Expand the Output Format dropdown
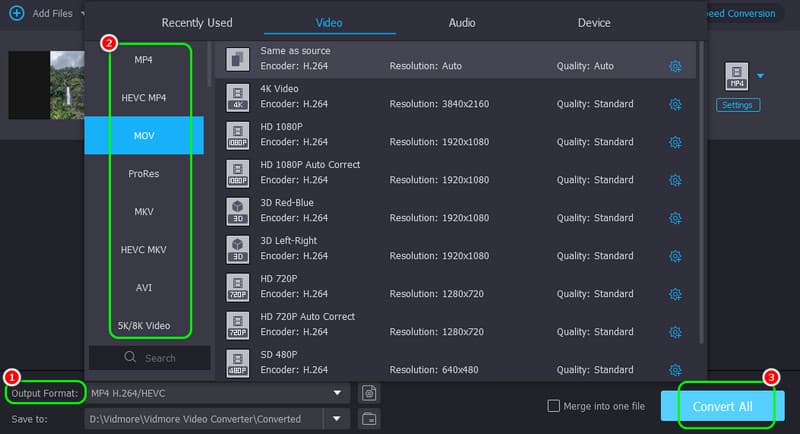Screen dimensions: 800x434 point(338,393)
